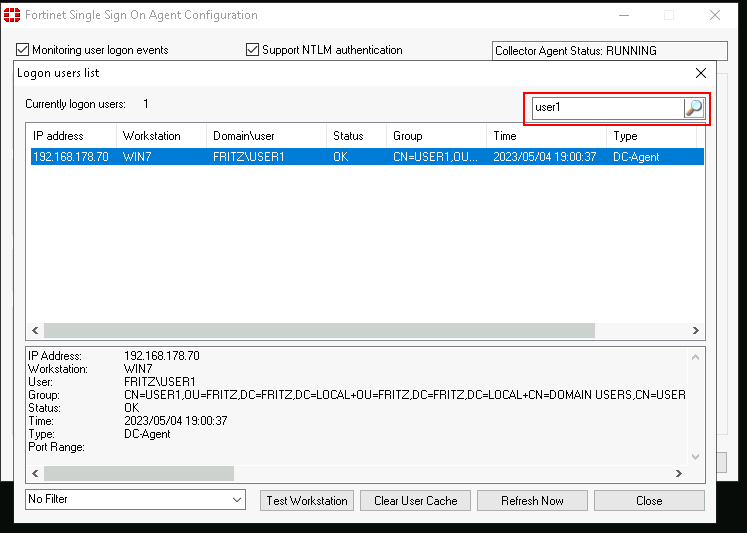Image resolution: width=747 pixels, height=533 pixels.
Task: Sort by IP address column header
Action: coord(71,136)
